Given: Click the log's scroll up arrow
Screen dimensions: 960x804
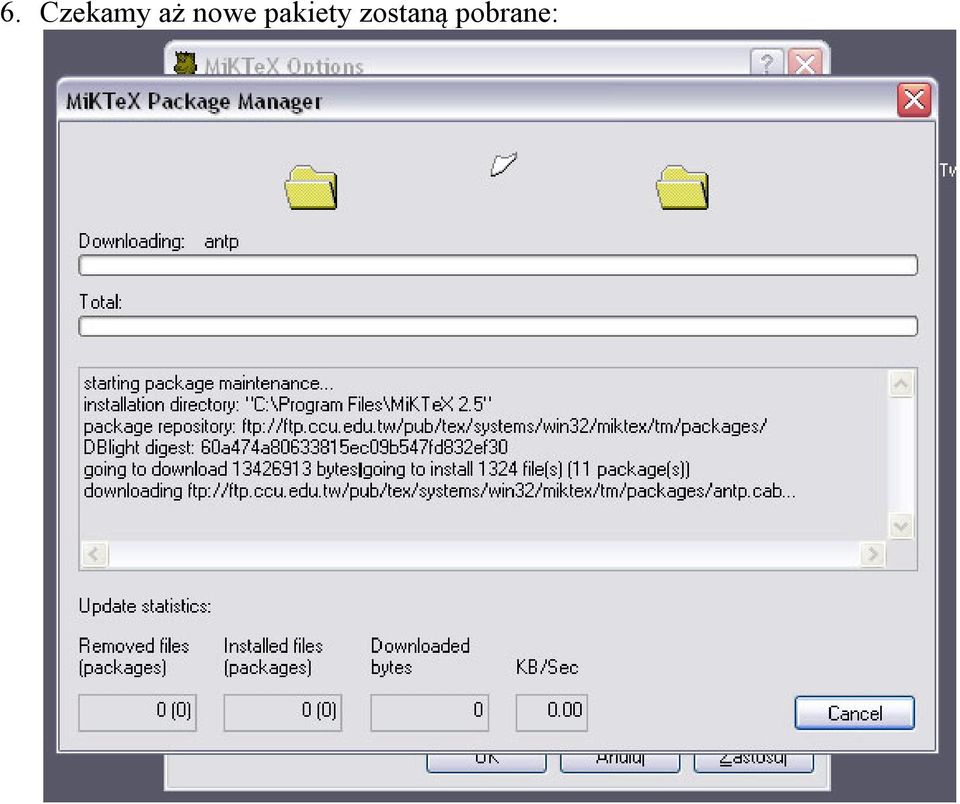Looking at the screenshot, I should click(x=901, y=384).
